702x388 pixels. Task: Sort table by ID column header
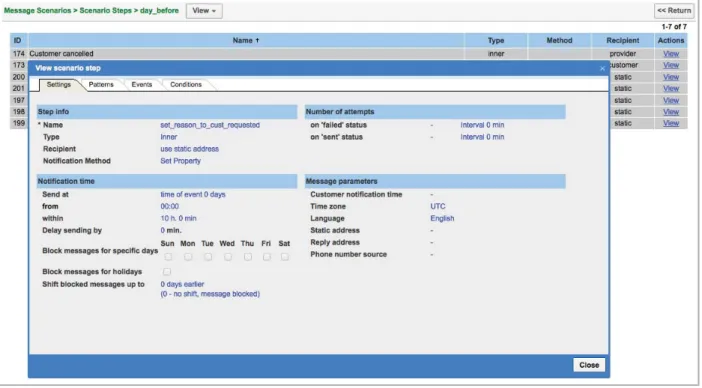[x=18, y=40]
